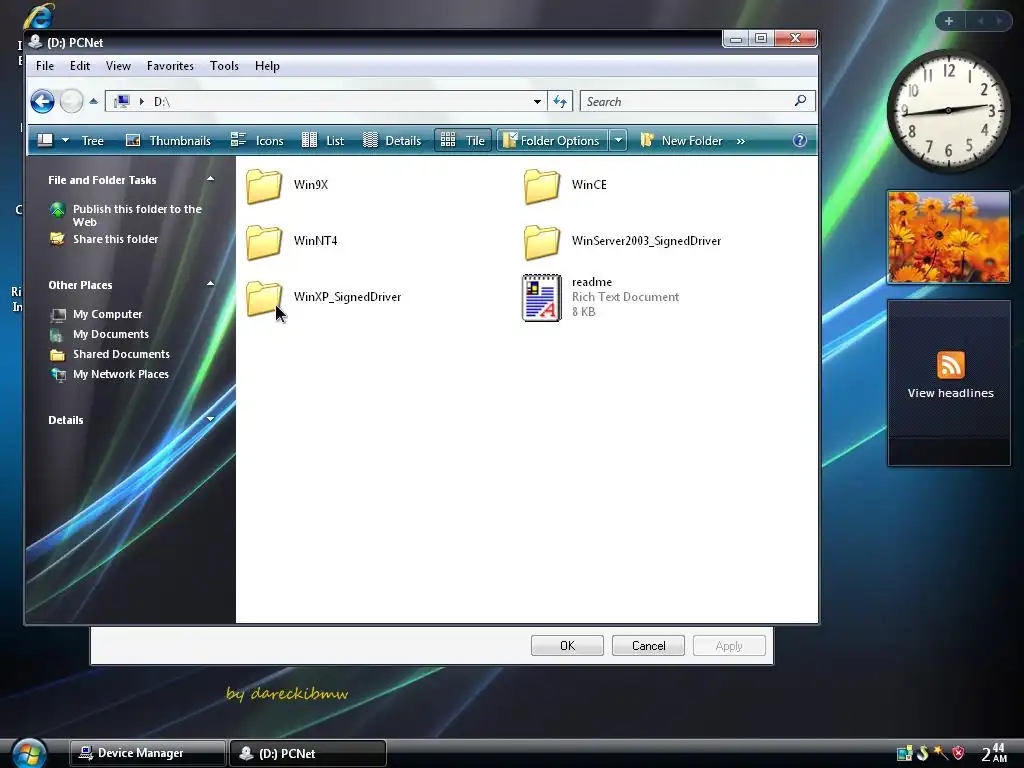Select the Tile view button
Screen dimensions: 1024x768
462,140
